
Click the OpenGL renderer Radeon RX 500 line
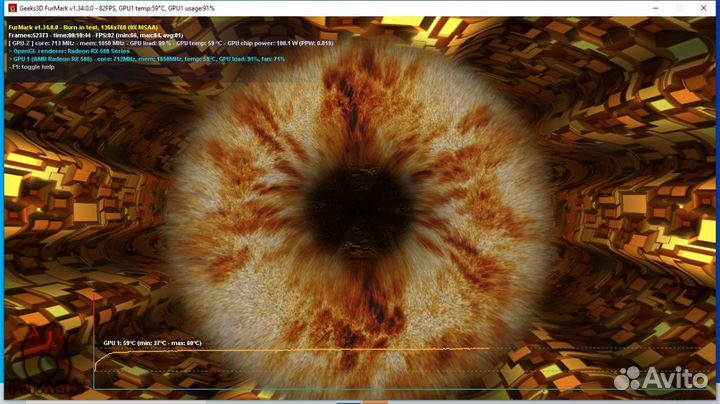coord(72,51)
